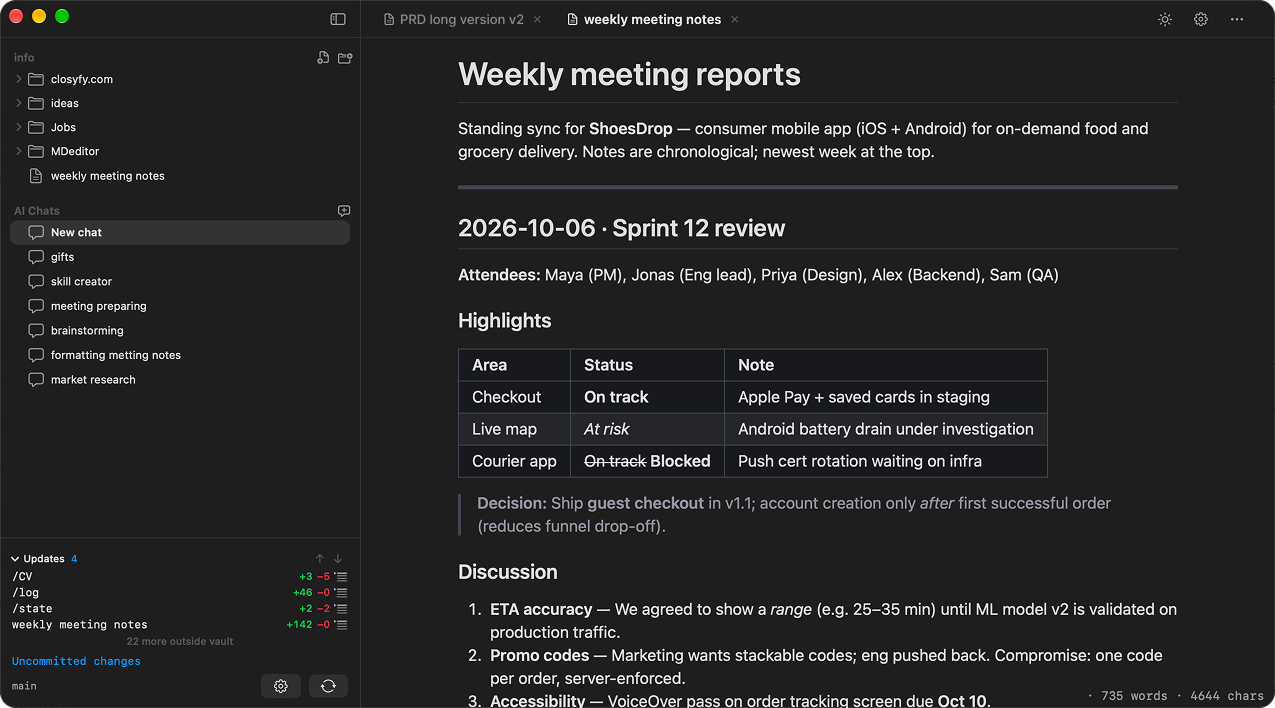This screenshot has height=708, width=1275.
Task: Show diff list icon for /log
Action: (341, 593)
